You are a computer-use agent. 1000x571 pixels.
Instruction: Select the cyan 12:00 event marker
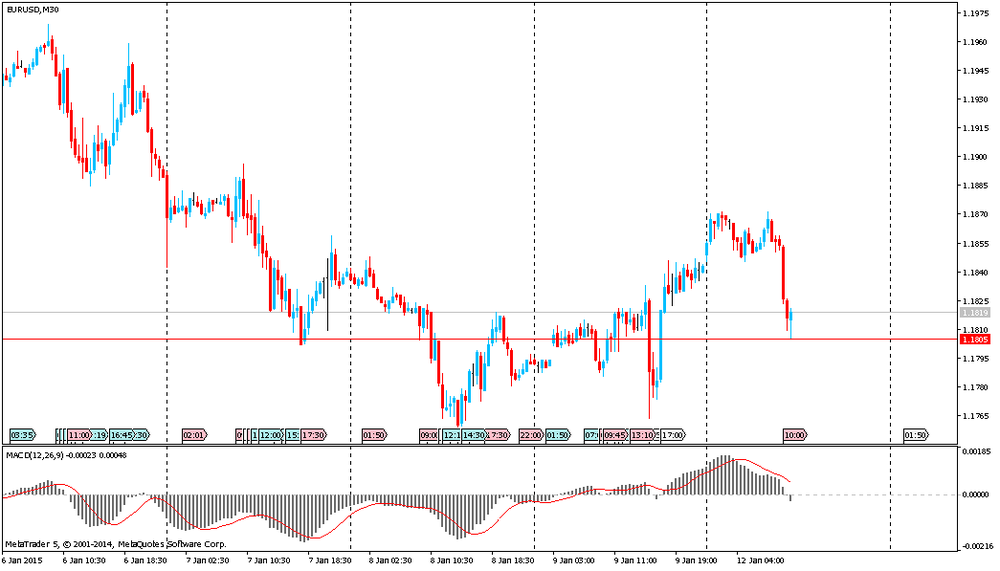270,436
